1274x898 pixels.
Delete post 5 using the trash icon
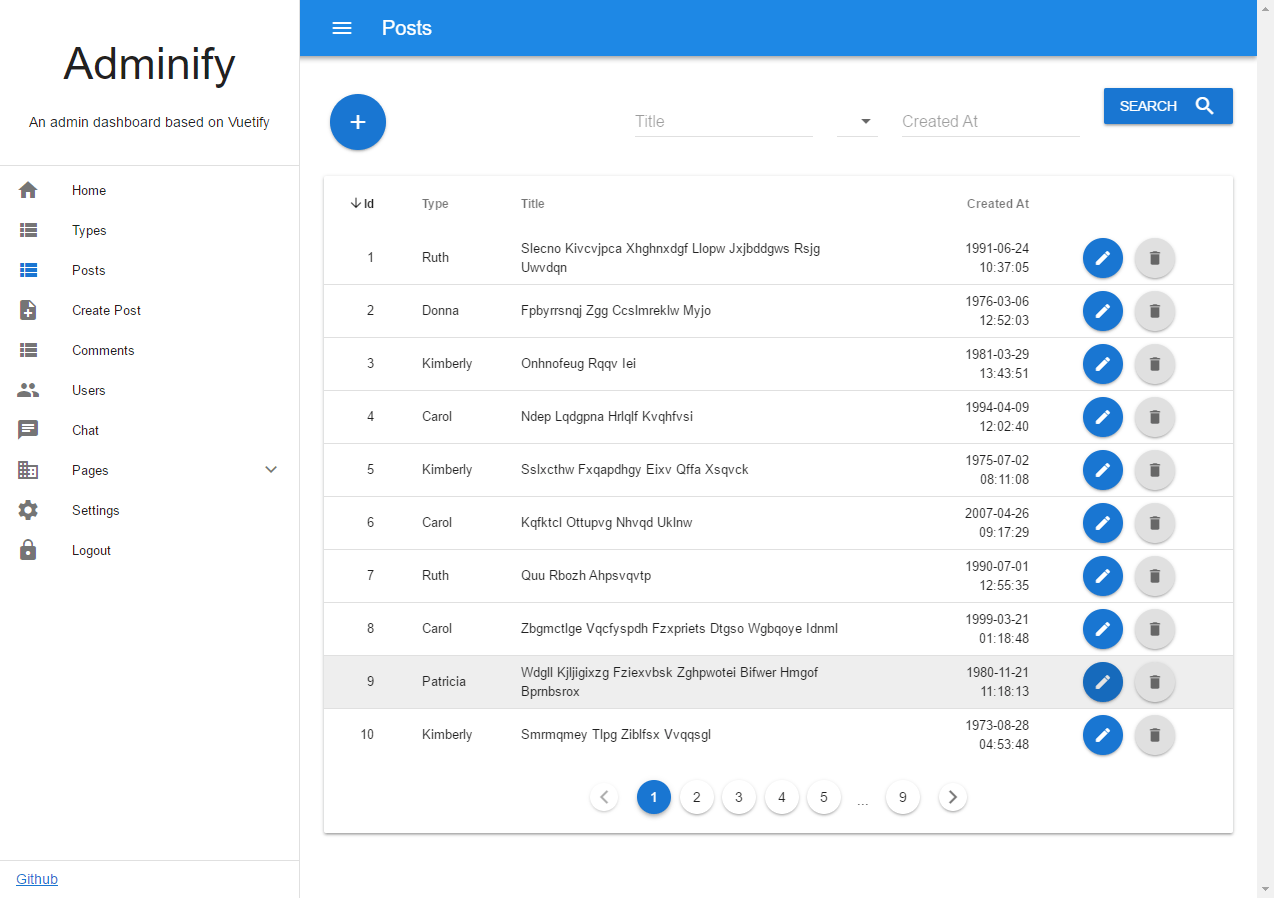coord(1154,470)
